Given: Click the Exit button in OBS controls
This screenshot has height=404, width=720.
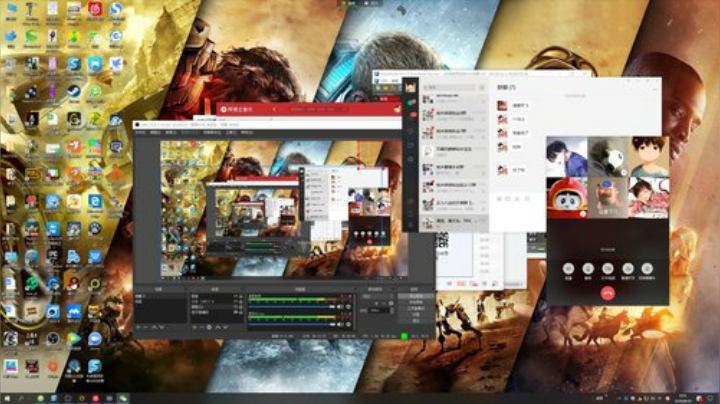Looking at the screenshot, I should point(415,320).
